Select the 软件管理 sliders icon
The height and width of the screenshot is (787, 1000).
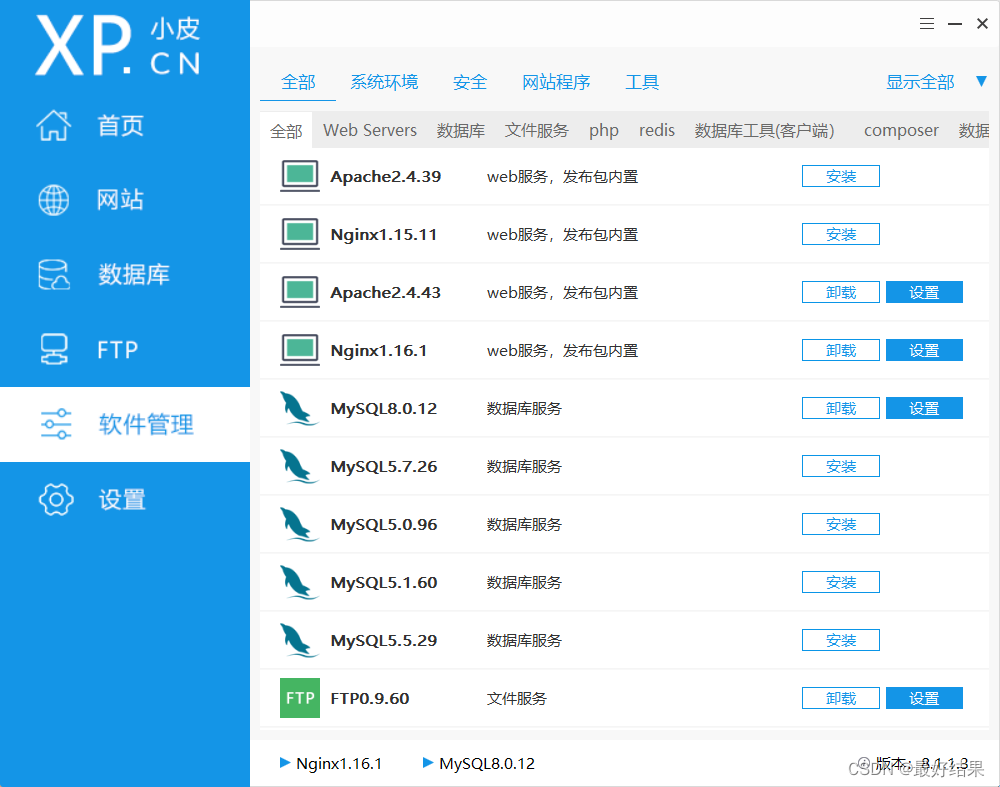[56, 424]
